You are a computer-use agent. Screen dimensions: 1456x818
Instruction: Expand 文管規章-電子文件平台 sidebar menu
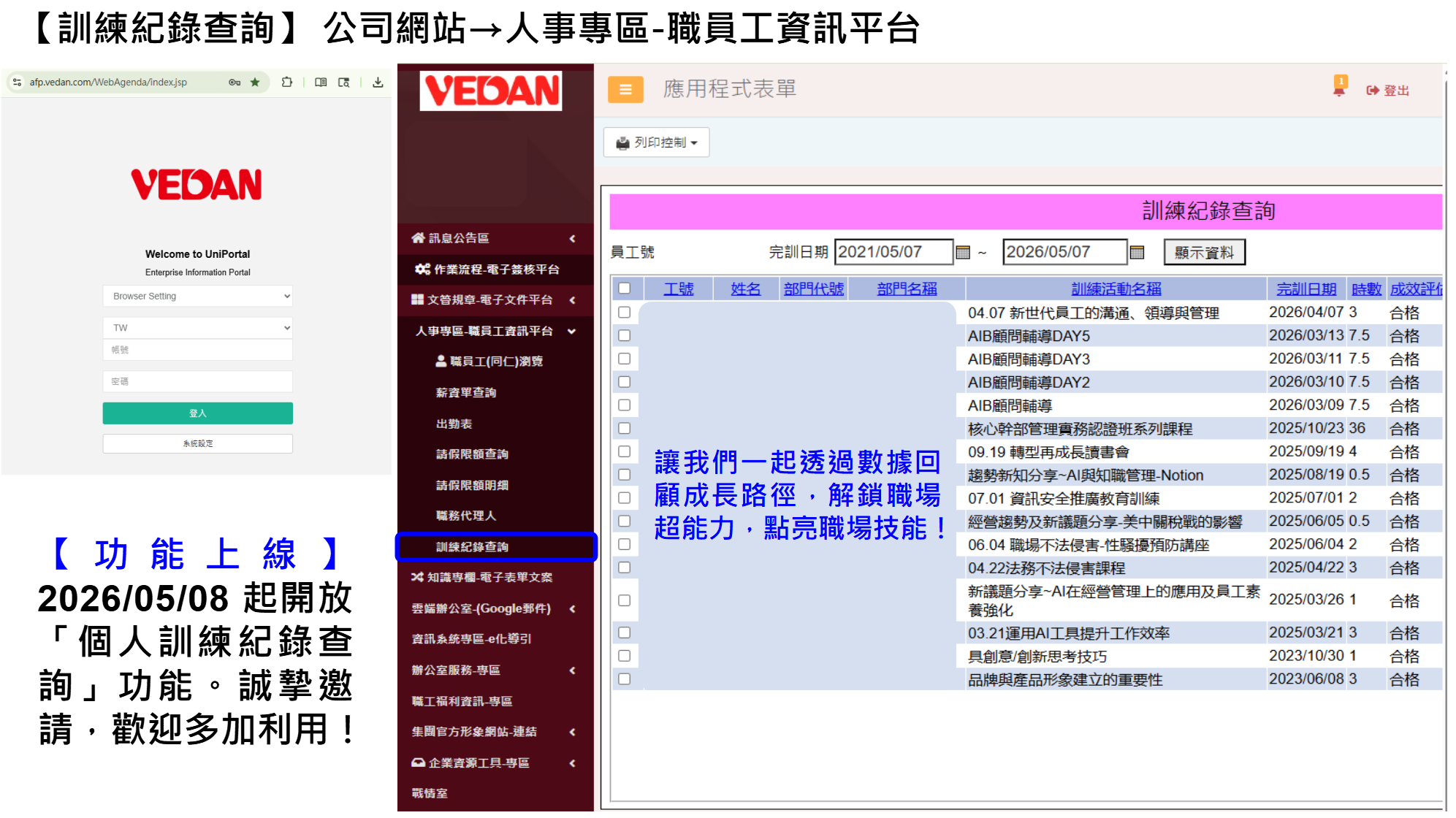click(x=496, y=300)
